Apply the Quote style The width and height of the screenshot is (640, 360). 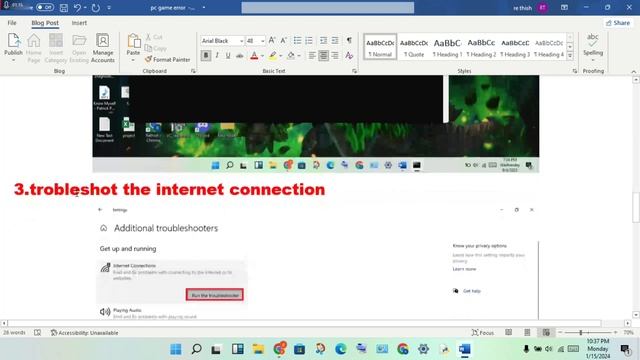pos(414,47)
